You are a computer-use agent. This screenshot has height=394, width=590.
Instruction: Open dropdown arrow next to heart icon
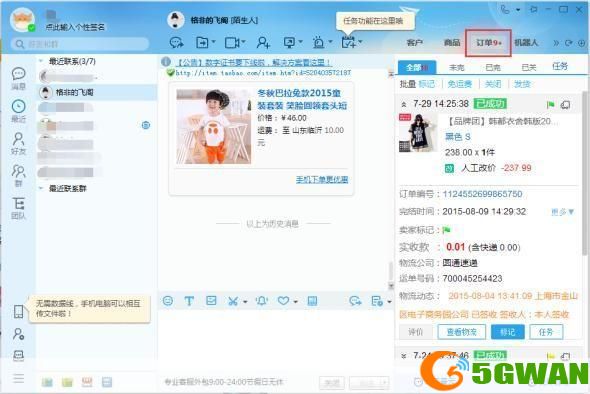[x=296, y=301]
